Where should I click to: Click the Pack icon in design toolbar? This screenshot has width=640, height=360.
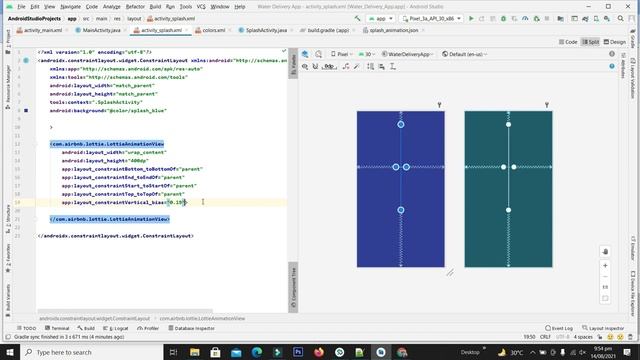pyautogui.click(x=370, y=66)
